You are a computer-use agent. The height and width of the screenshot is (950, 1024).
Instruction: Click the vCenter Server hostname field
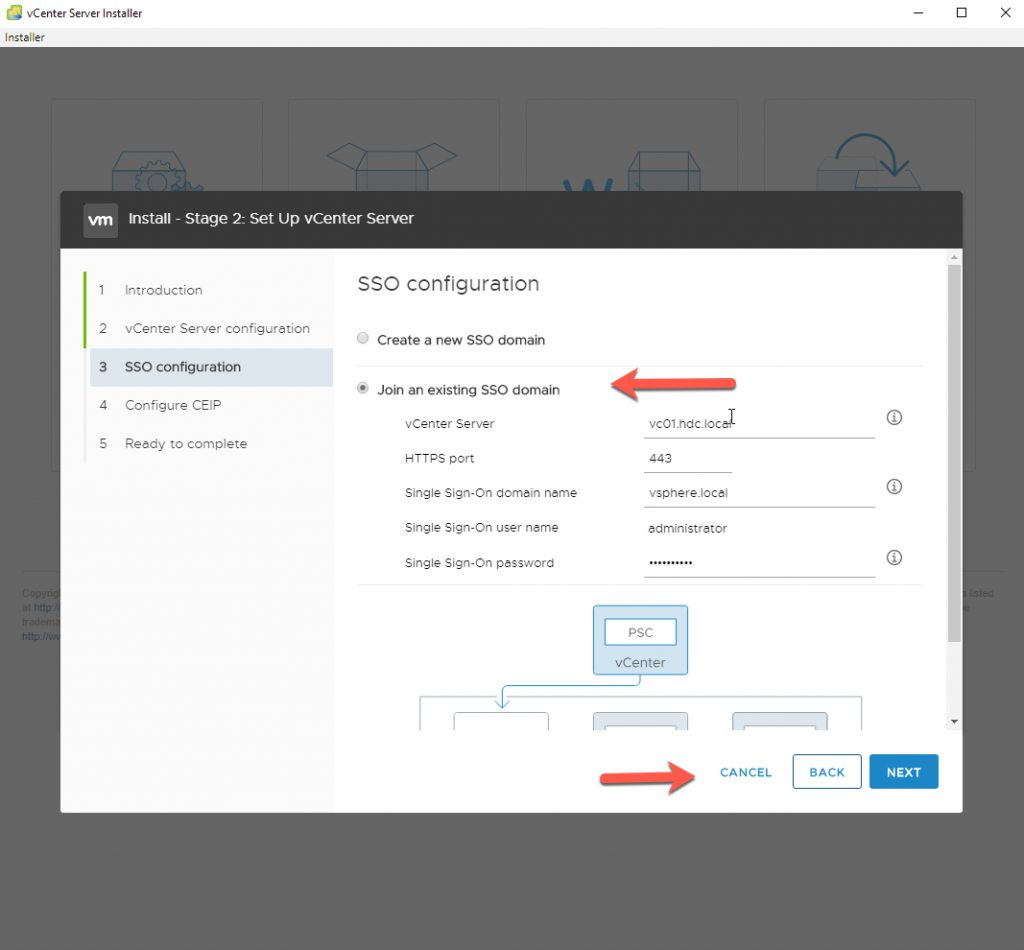759,423
